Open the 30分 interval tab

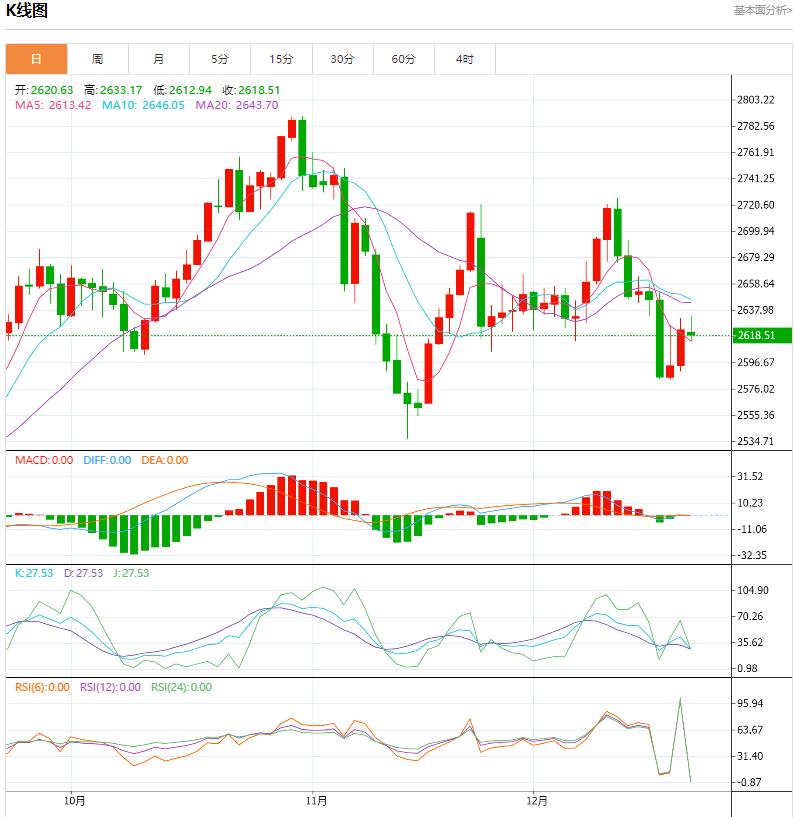(342, 59)
